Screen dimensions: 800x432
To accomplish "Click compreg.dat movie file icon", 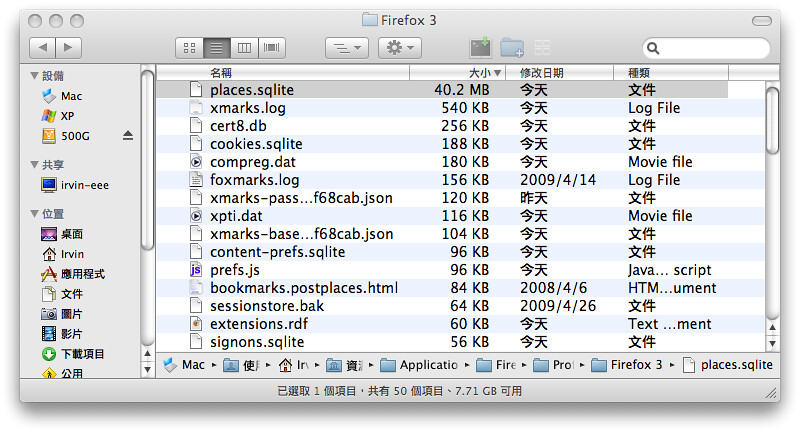I will pyautogui.click(x=196, y=162).
